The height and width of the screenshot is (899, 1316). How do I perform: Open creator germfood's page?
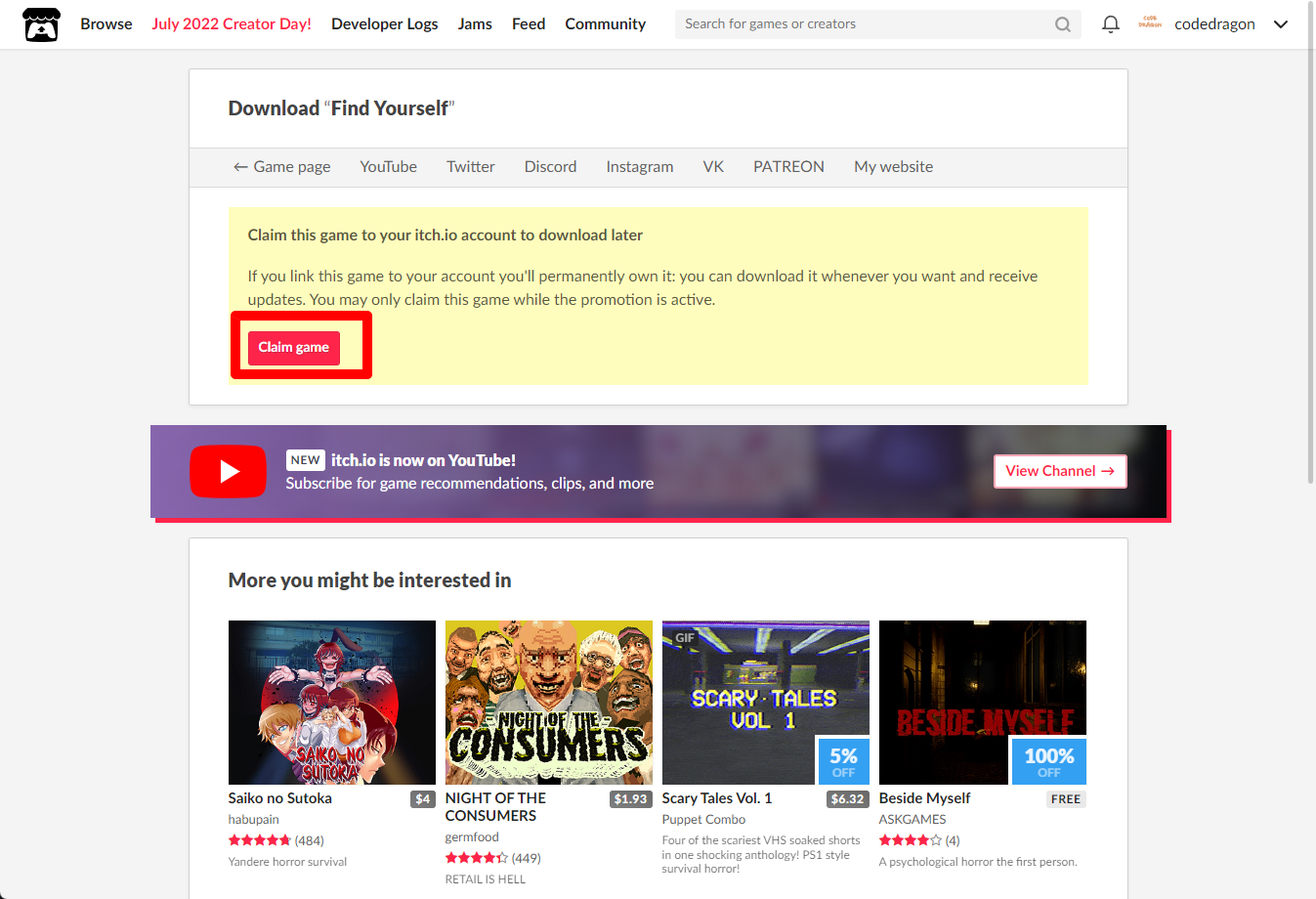click(472, 837)
